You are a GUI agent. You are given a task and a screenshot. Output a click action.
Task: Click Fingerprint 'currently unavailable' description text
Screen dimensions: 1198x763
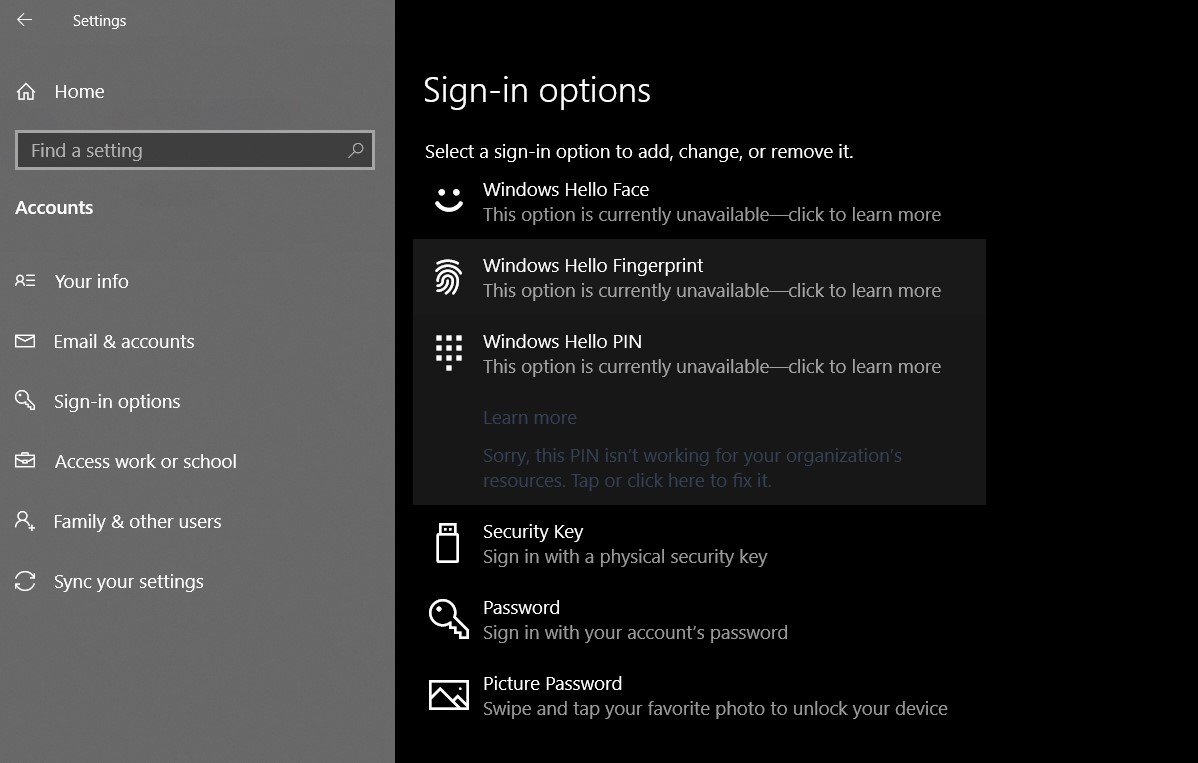point(712,291)
